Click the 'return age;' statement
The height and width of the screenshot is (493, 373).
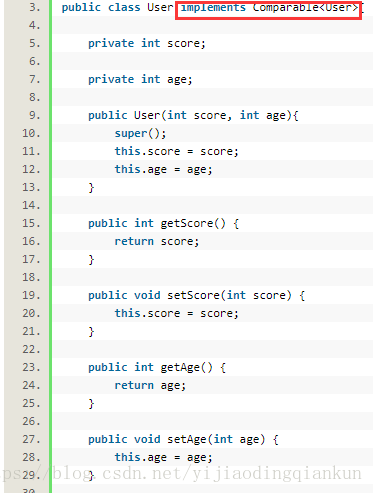(x=150, y=385)
